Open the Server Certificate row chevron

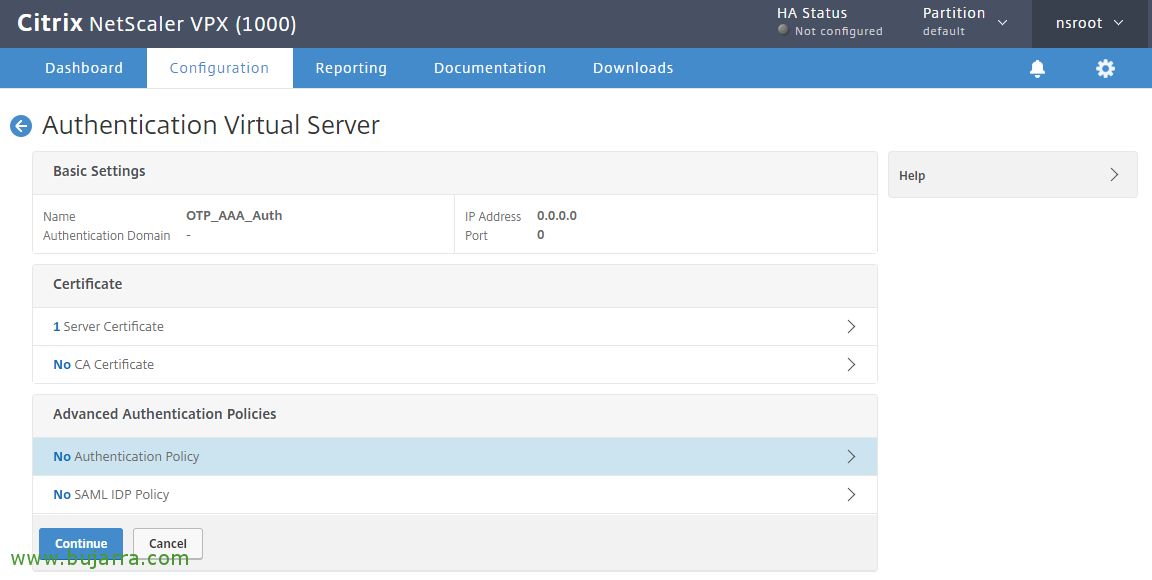click(x=851, y=326)
